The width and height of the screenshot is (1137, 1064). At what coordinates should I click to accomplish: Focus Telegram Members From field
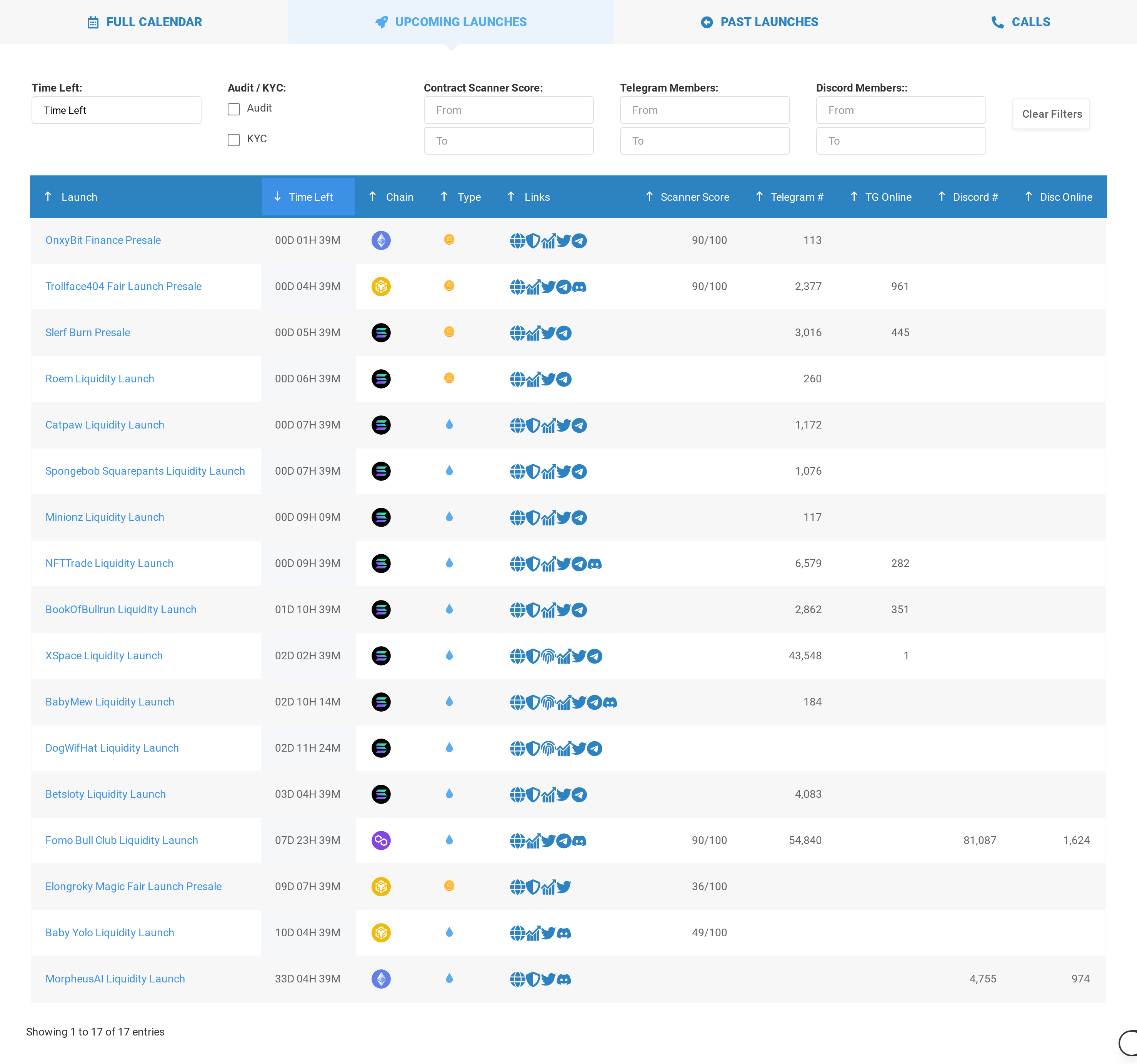[705, 110]
